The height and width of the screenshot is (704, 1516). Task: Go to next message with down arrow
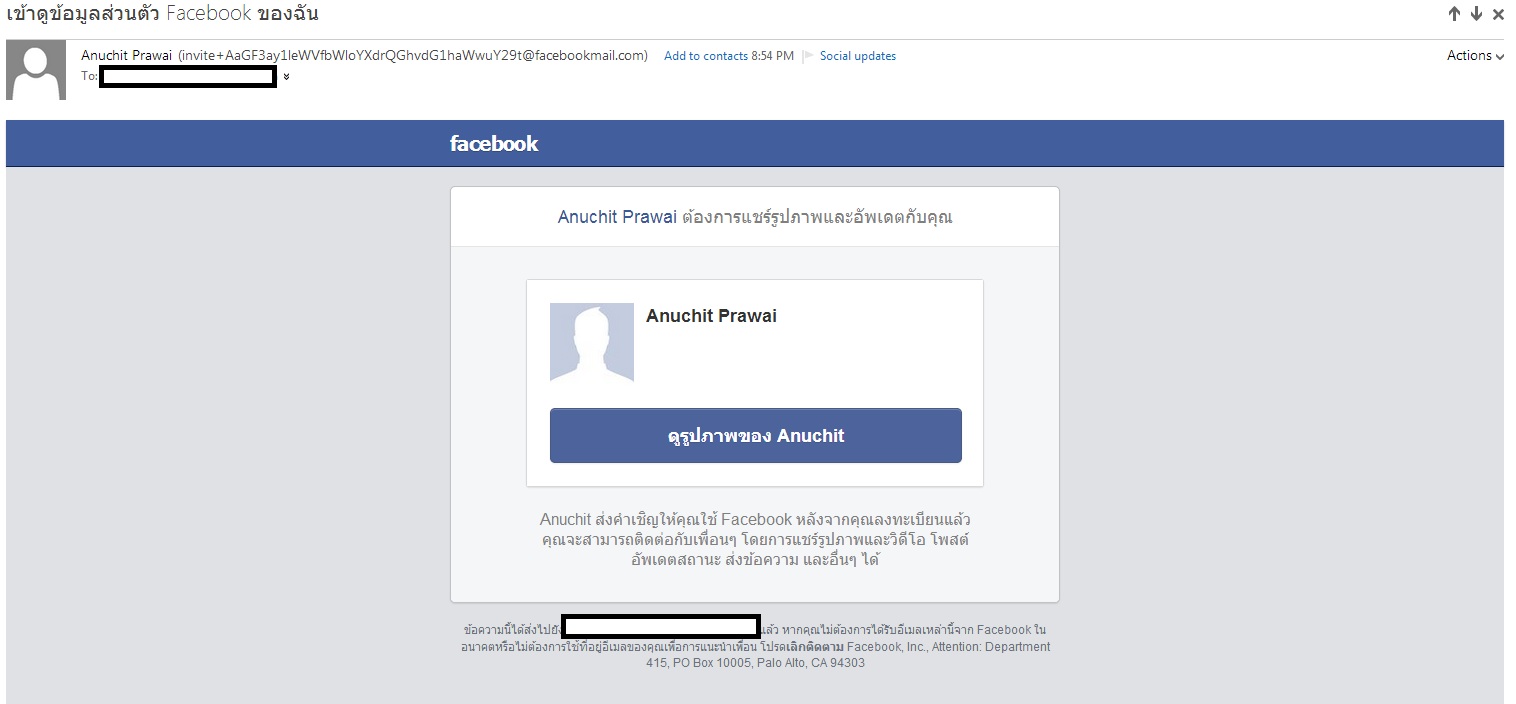click(x=1477, y=14)
